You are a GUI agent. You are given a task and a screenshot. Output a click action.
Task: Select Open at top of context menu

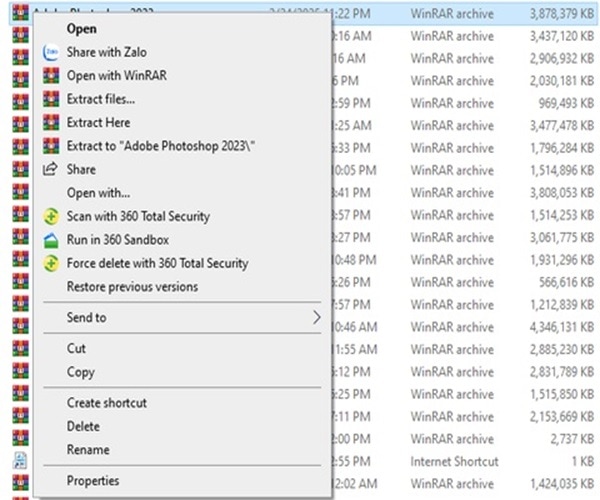(x=82, y=29)
